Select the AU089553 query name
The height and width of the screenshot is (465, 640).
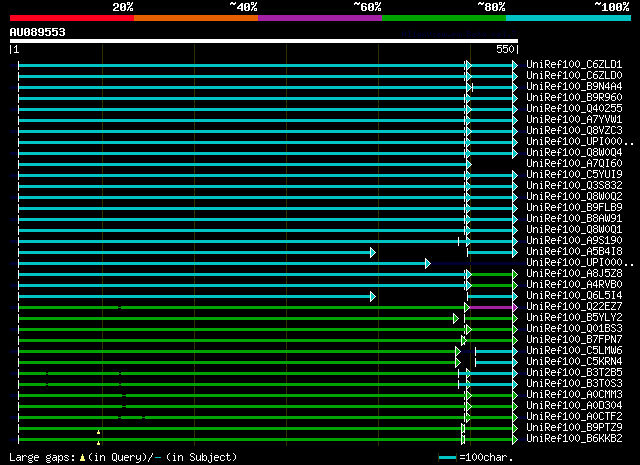38,32
